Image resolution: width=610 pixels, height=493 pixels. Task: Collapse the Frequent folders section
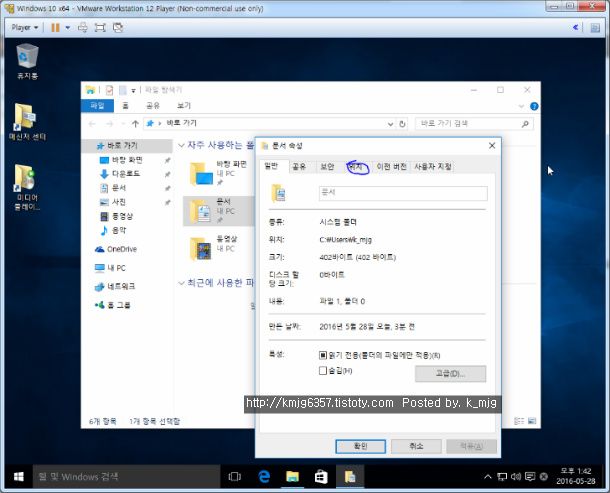pyautogui.click(x=181, y=146)
